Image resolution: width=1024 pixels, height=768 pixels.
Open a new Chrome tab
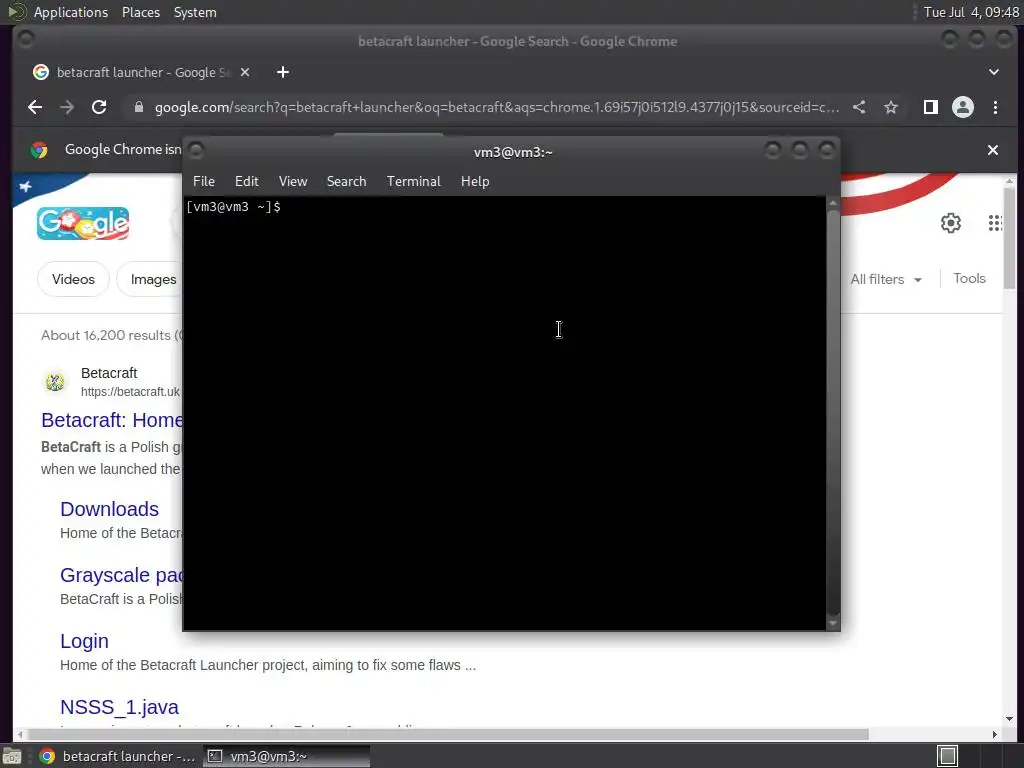[x=283, y=72]
